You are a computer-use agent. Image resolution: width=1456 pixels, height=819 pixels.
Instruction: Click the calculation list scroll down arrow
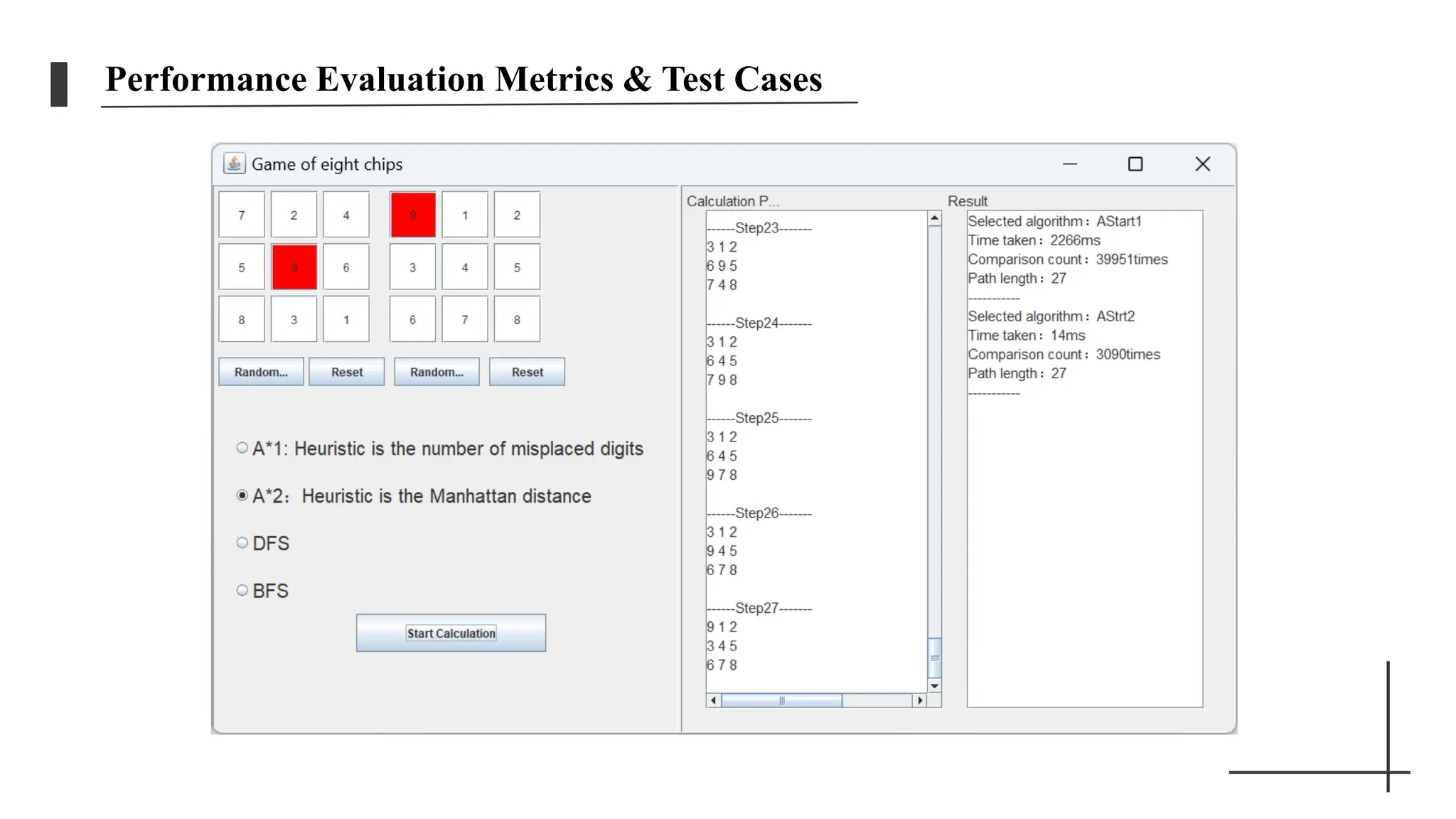(935, 685)
